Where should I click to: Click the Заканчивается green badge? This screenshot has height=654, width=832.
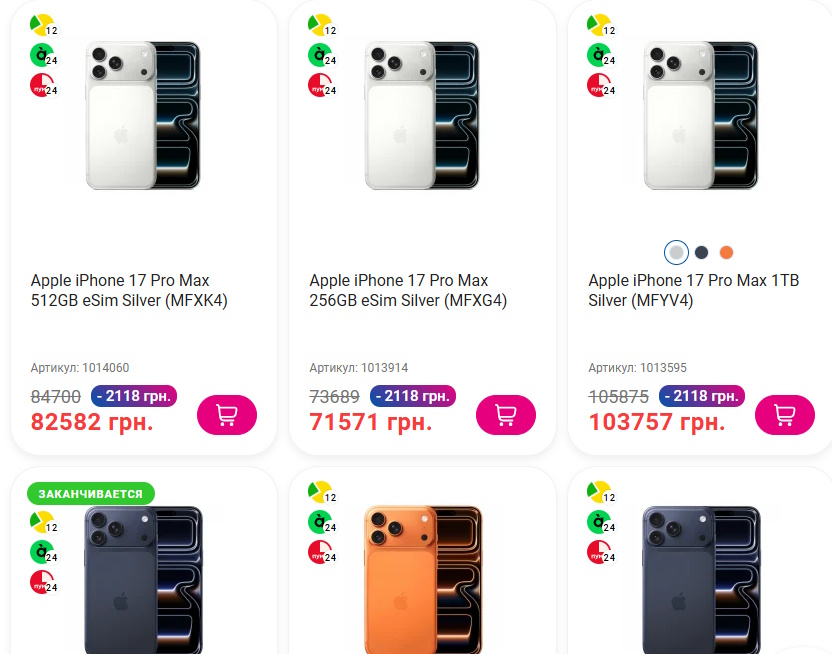[x=91, y=494]
